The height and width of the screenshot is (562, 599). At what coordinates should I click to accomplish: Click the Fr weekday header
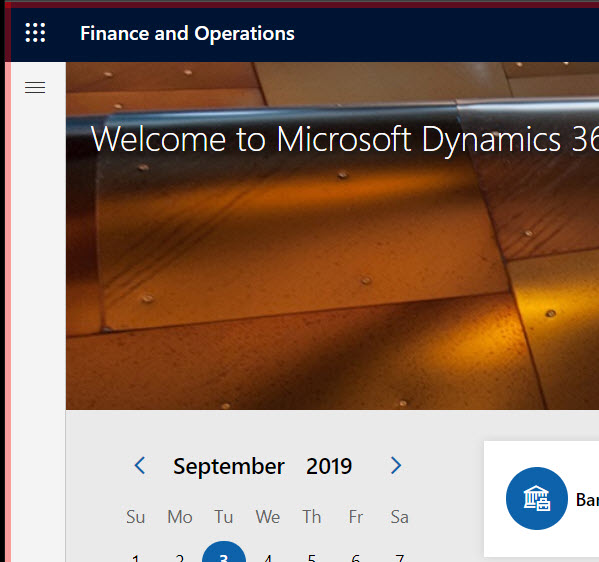tap(356, 517)
